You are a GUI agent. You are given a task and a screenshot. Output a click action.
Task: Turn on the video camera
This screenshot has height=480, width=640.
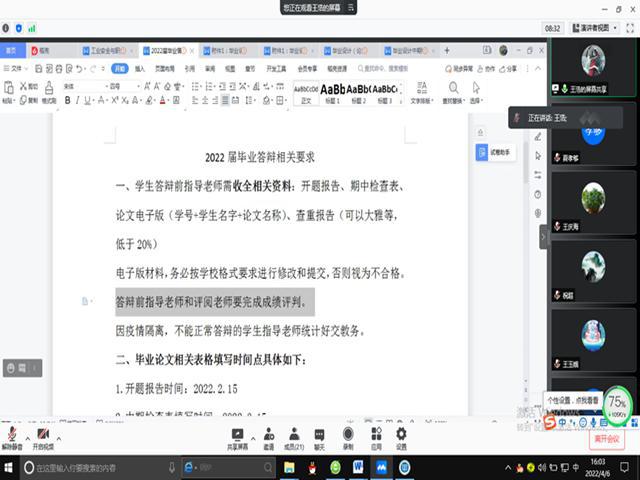[44, 438]
